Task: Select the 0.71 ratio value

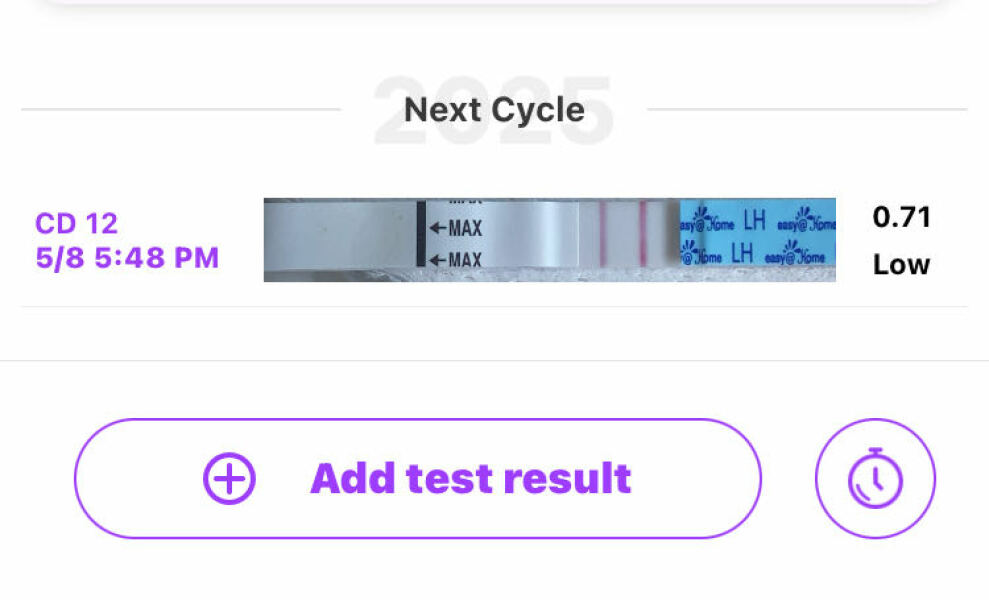Action: click(901, 217)
